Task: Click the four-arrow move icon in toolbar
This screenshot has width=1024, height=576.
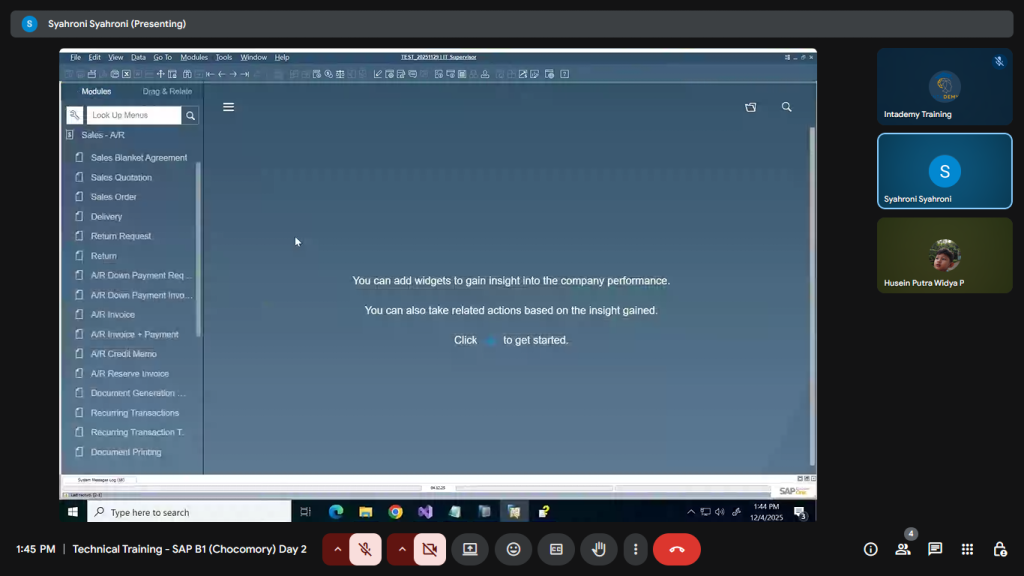Action: 161,74
